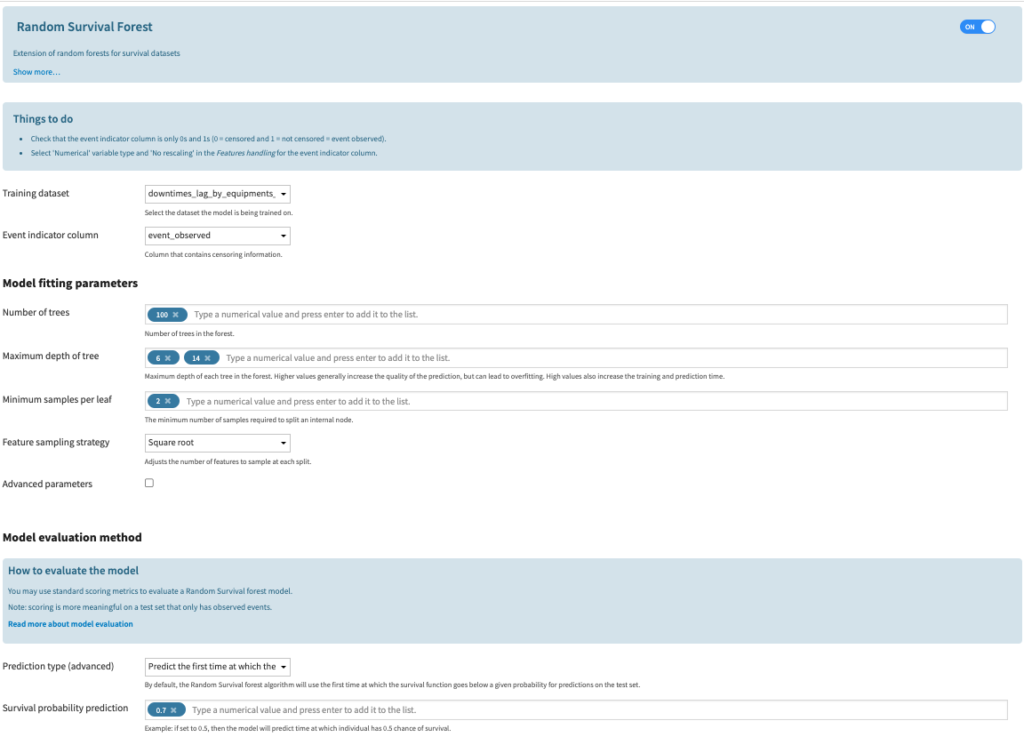Click the Maximum depth of tree input field

[610, 358]
